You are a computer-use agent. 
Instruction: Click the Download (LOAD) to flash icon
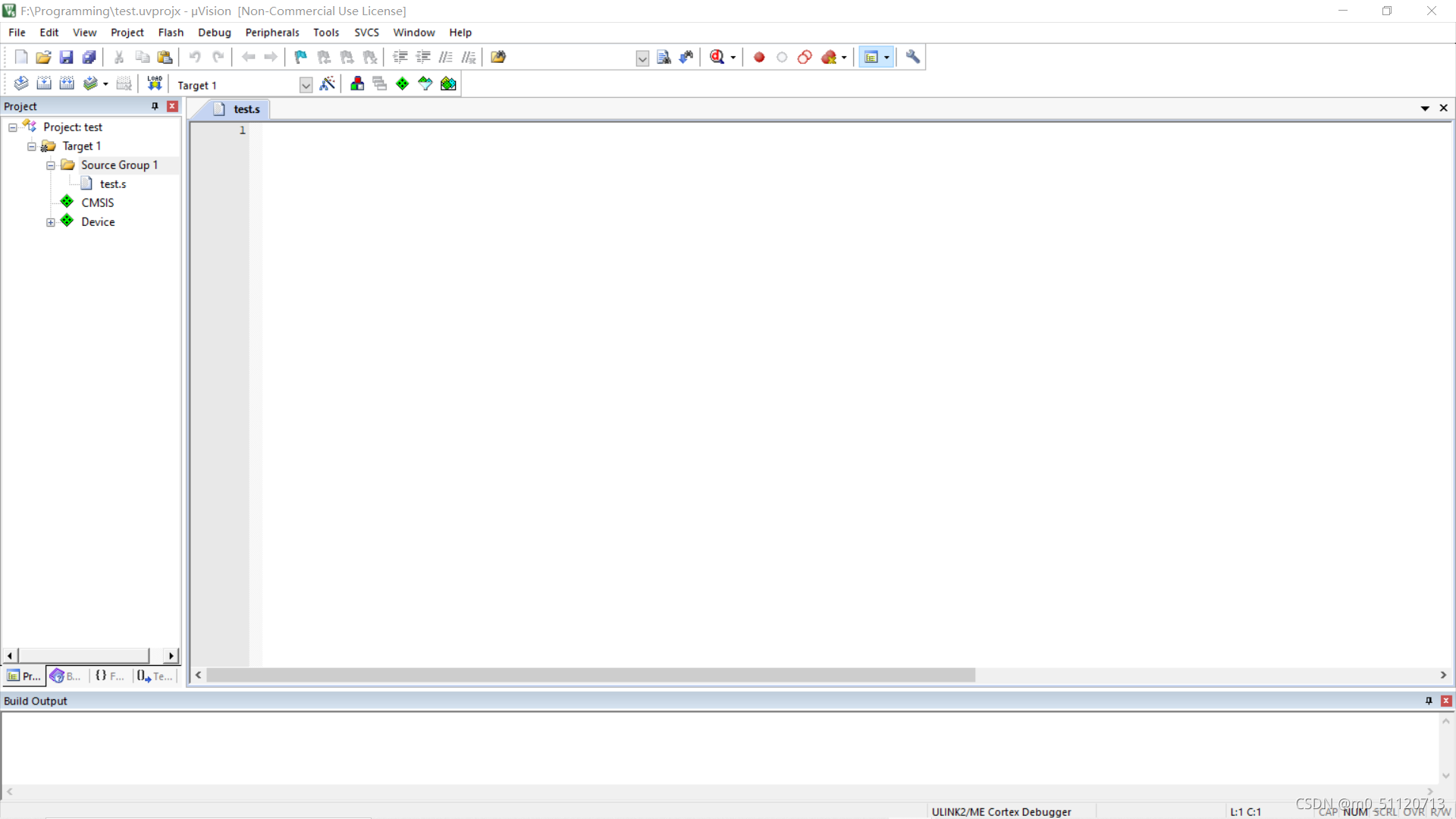click(x=155, y=83)
